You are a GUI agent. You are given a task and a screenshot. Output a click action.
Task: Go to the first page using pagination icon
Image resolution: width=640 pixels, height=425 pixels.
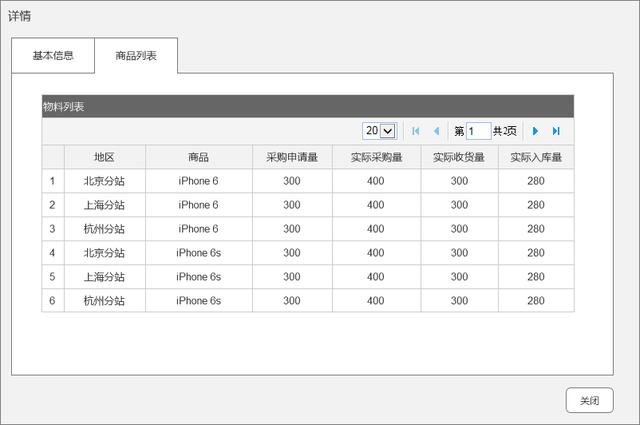416,131
